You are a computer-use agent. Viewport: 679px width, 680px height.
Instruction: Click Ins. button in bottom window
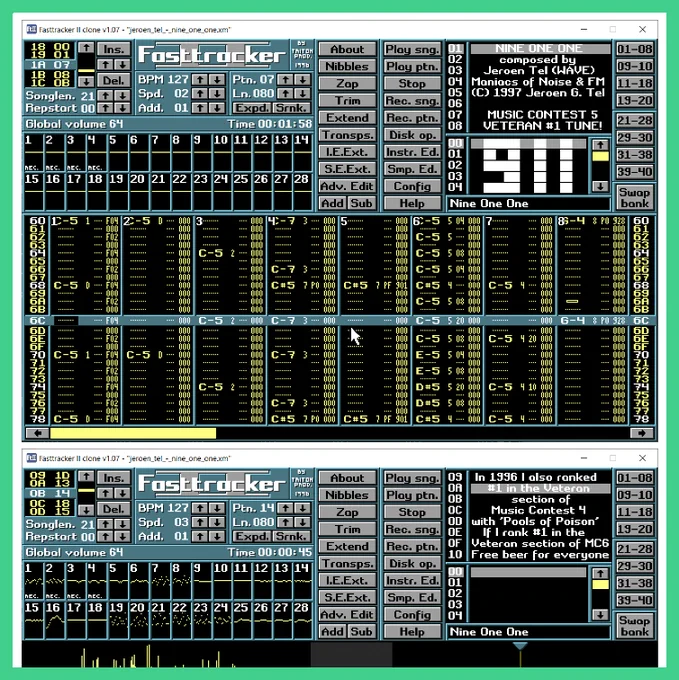tap(114, 477)
